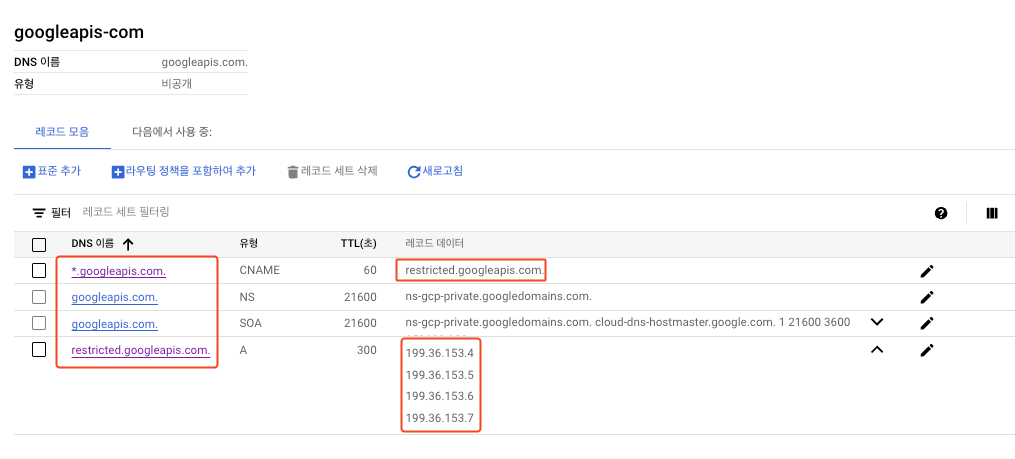Click 새로고침 refresh button
Viewport: 1015px width, 459px height.
tap(435, 171)
